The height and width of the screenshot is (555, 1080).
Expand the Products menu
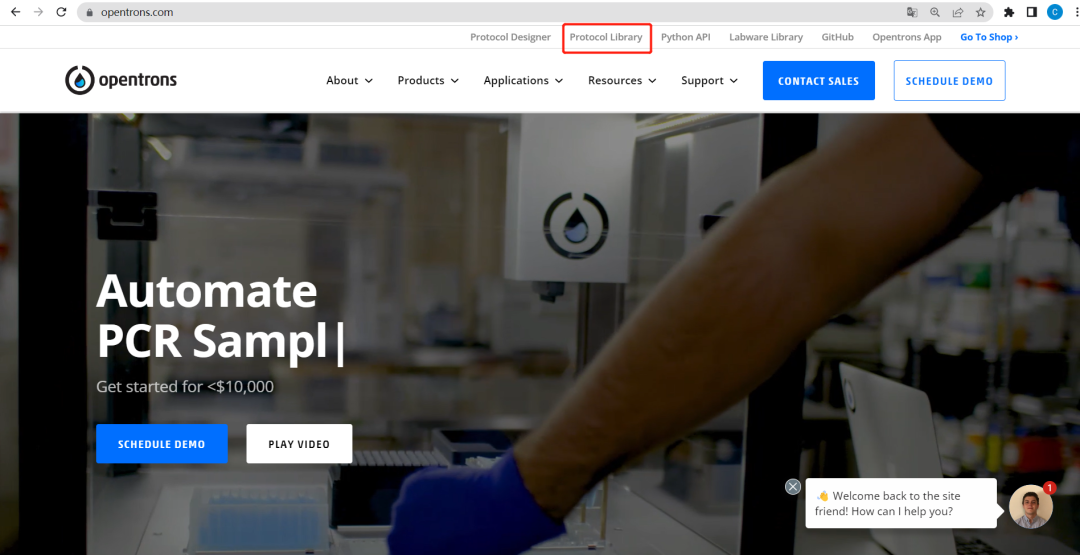[x=428, y=81]
